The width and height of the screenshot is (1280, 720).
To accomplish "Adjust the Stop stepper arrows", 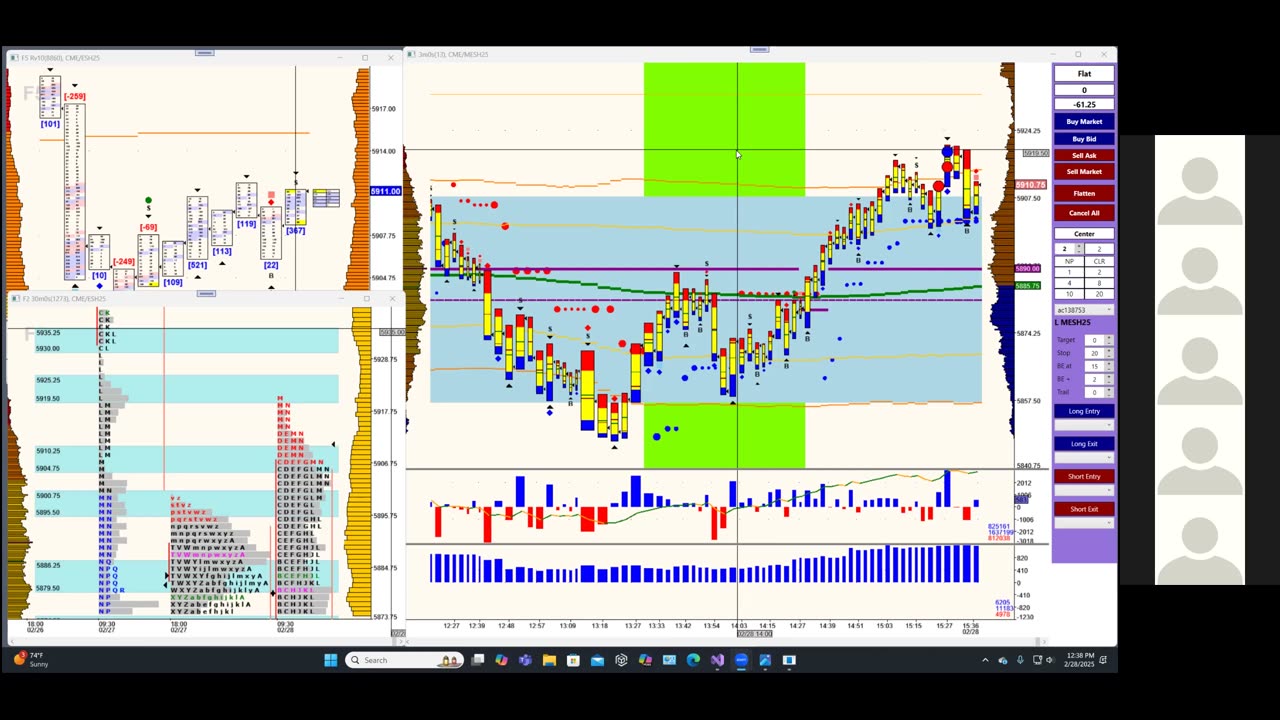I will click(x=1109, y=353).
